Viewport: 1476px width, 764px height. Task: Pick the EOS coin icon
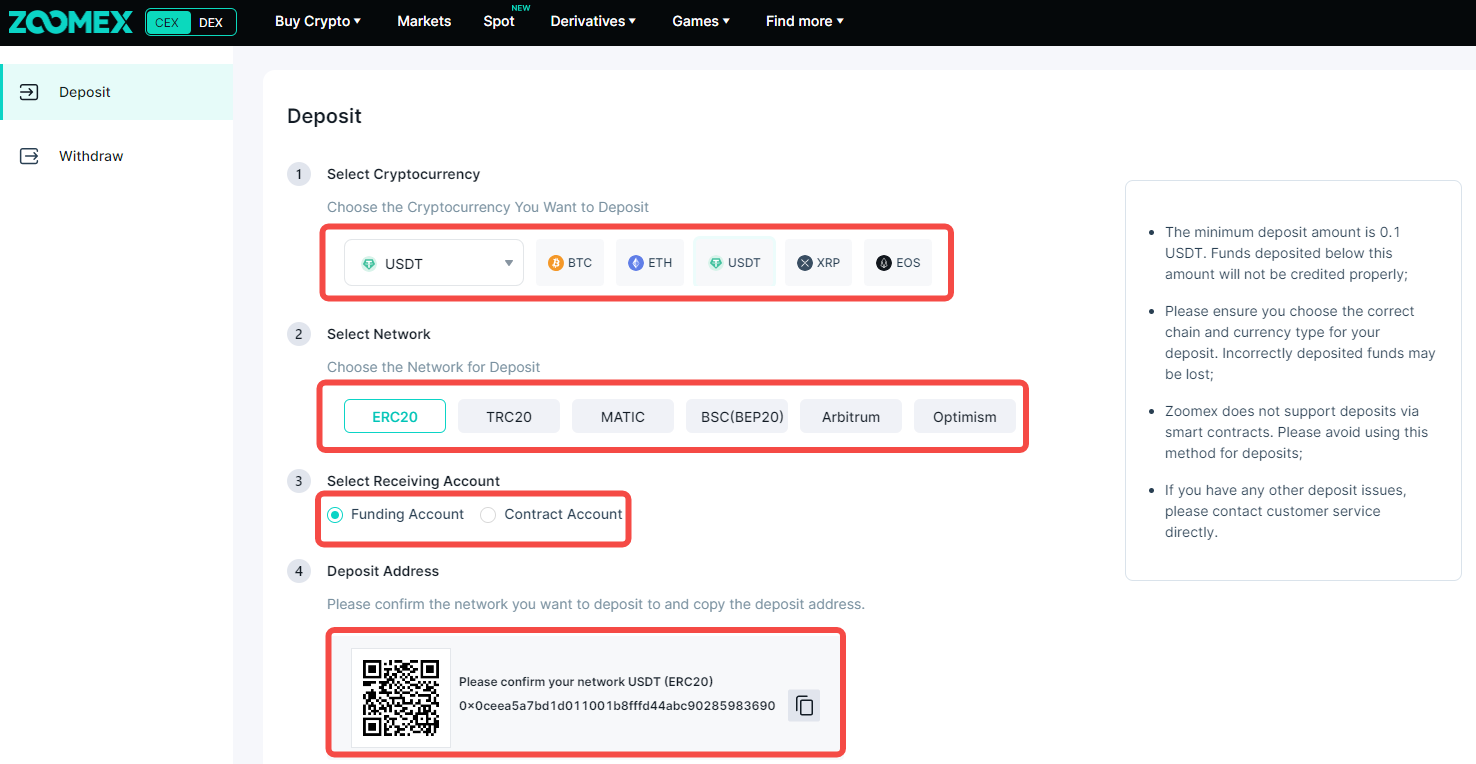897,262
